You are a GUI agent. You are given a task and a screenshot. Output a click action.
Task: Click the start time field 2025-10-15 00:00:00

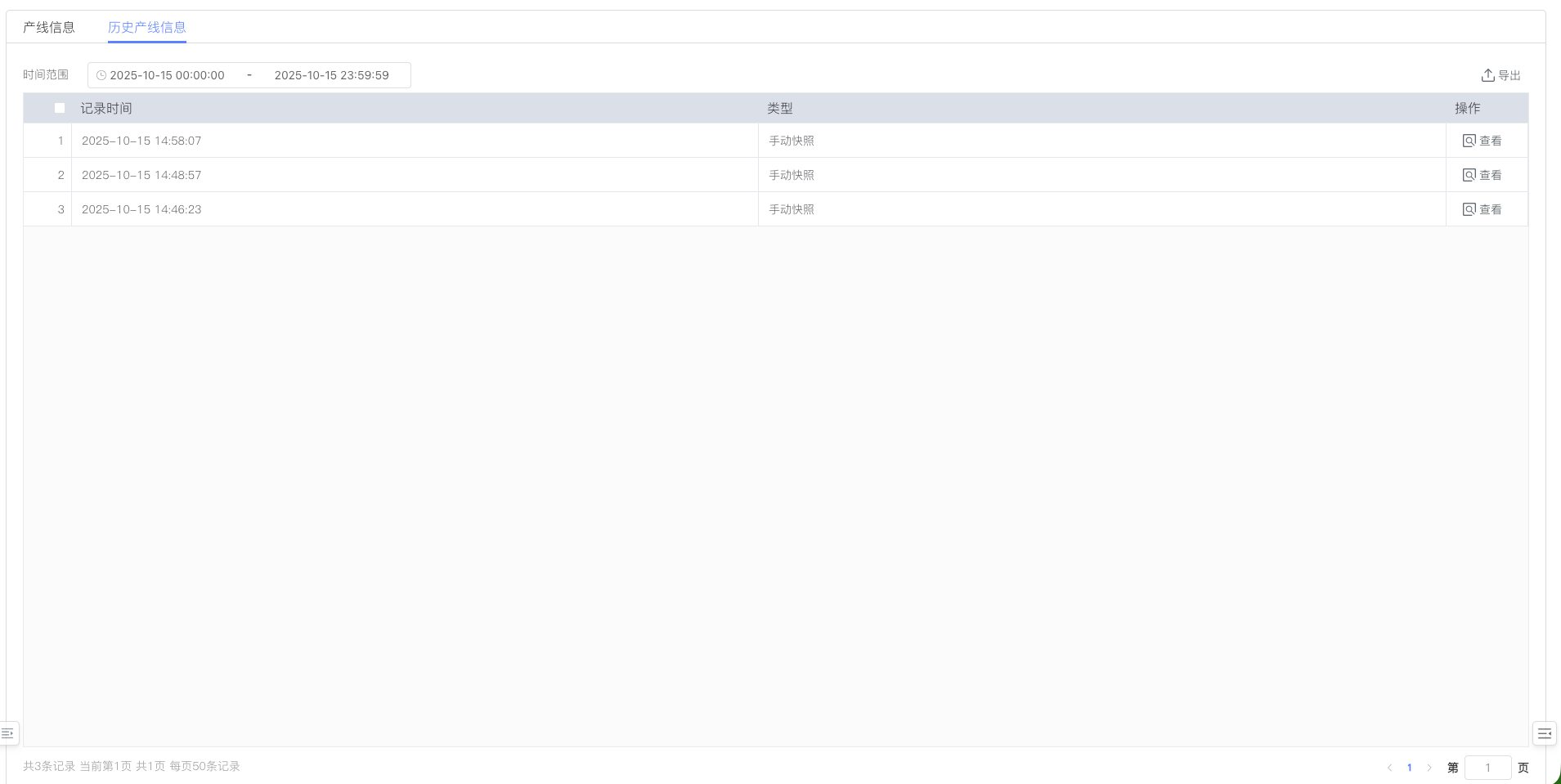(168, 75)
